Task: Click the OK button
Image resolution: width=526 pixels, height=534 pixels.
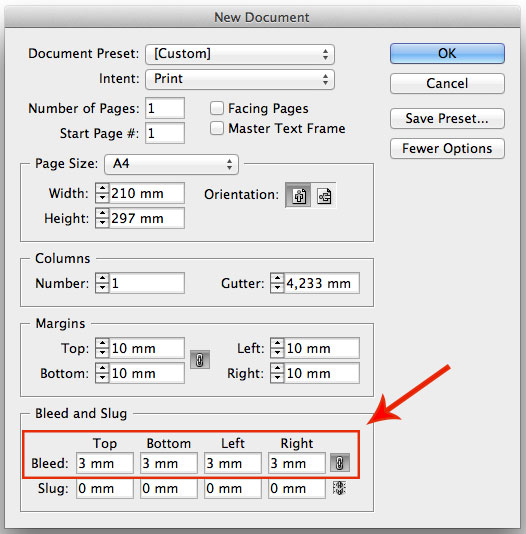Action: 447,53
